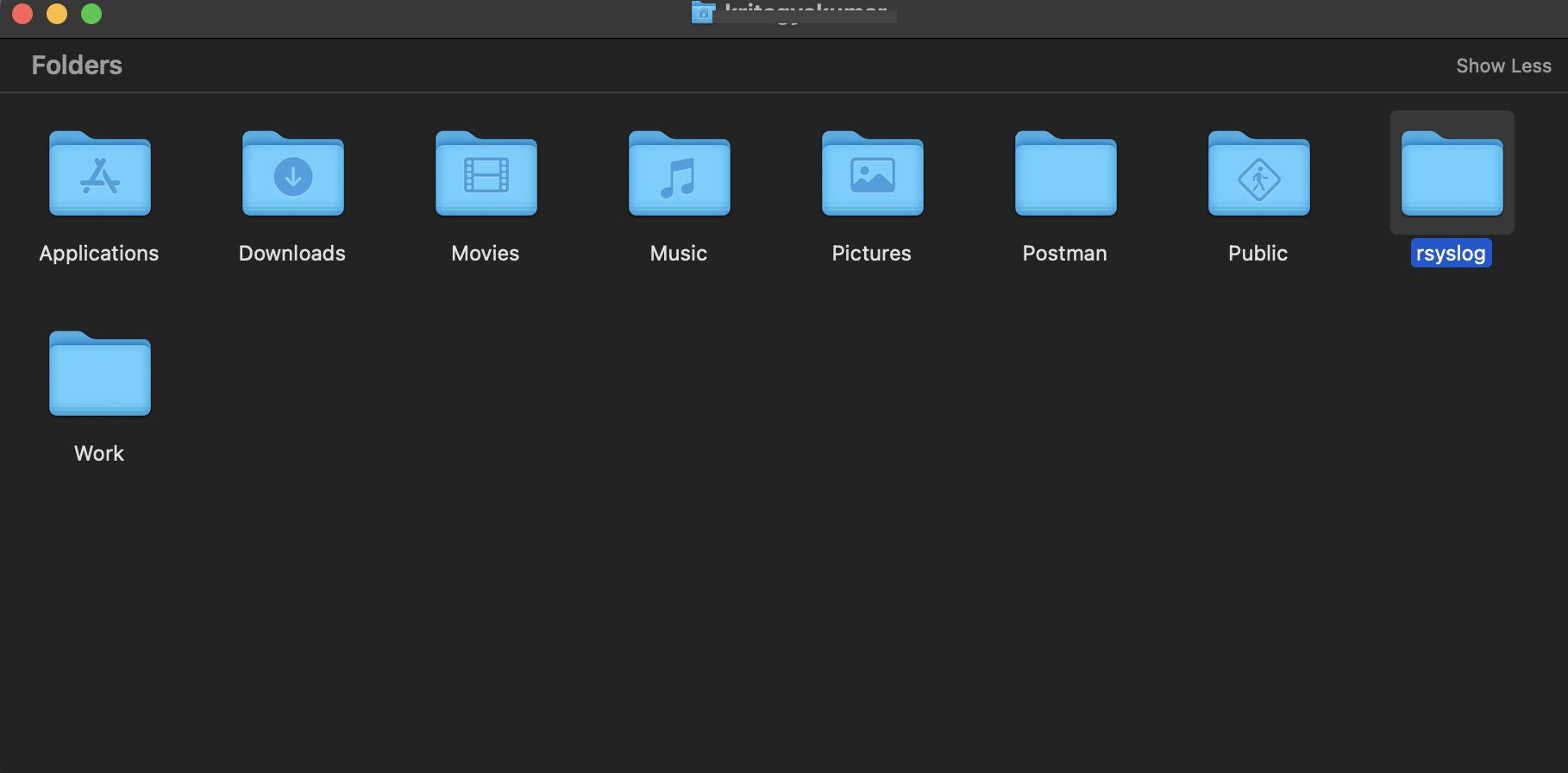This screenshot has width=1568, height=773.
Task: Click the Folders section header
Action: pos(77,66)
